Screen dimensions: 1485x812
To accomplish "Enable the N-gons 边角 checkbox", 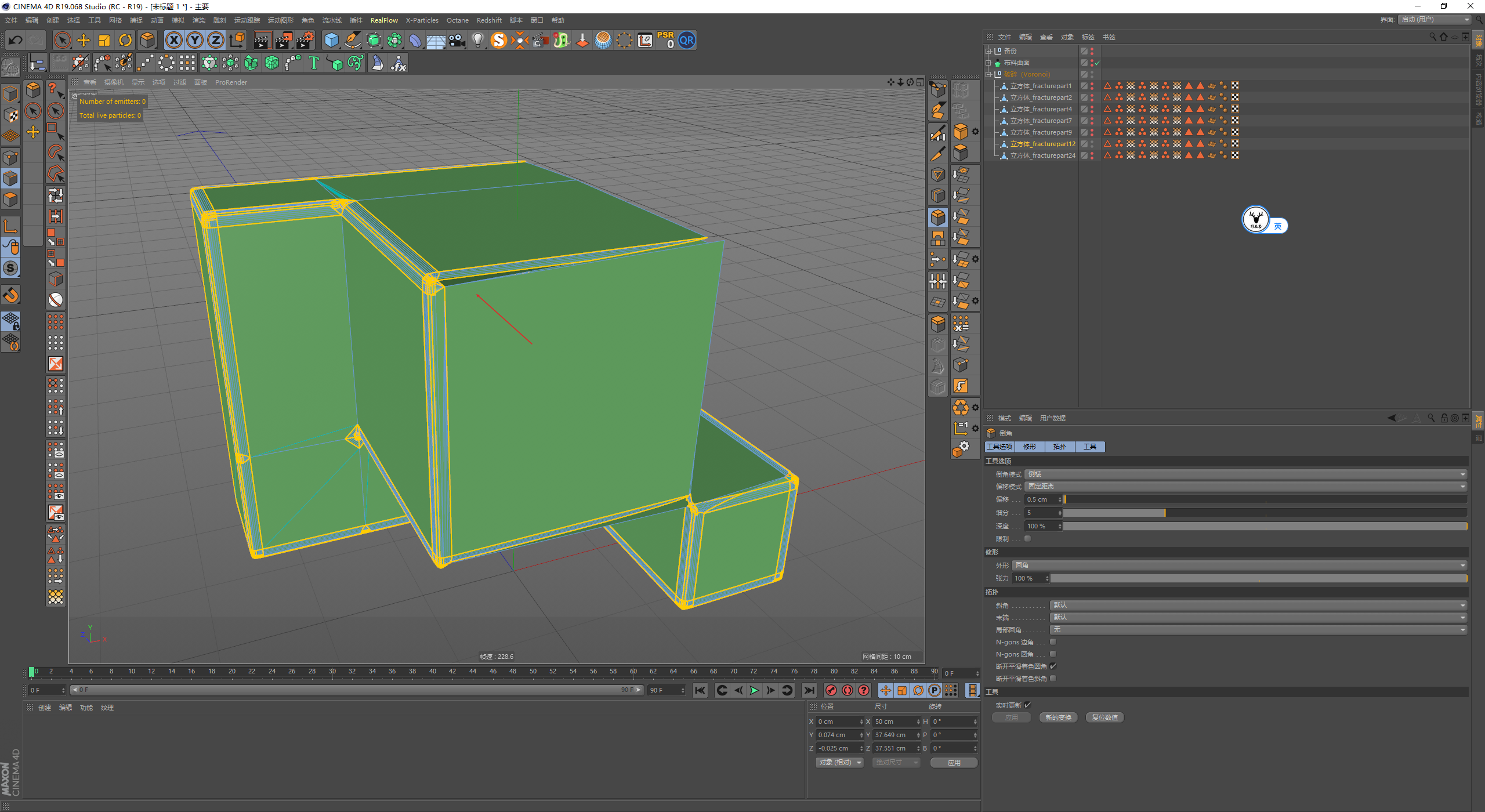I will click(1053, 642).
